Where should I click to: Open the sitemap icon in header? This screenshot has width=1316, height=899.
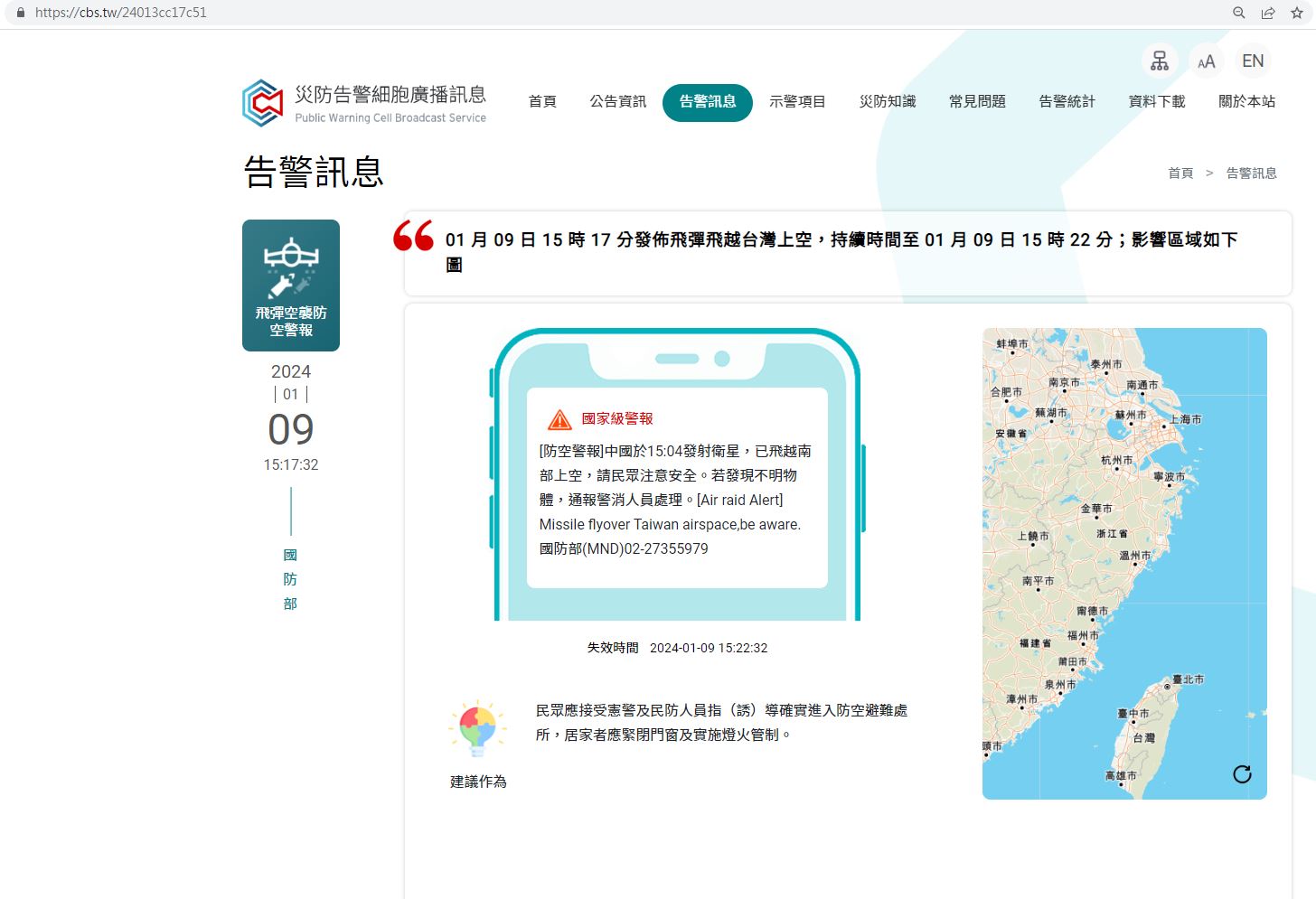coord(1160,61)
